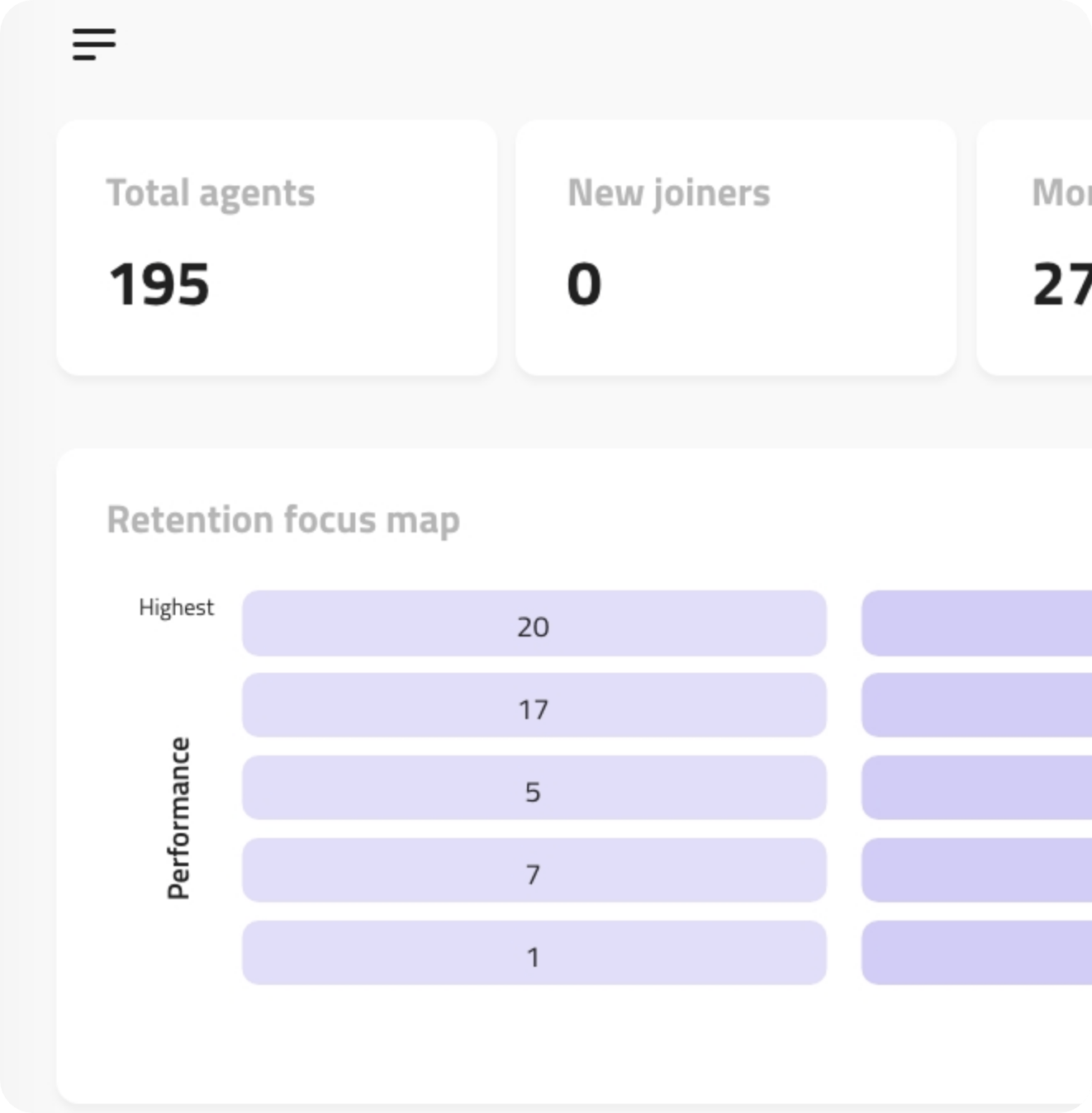
Task: Click the darker cell right of 1
Action: pos(976,954)
